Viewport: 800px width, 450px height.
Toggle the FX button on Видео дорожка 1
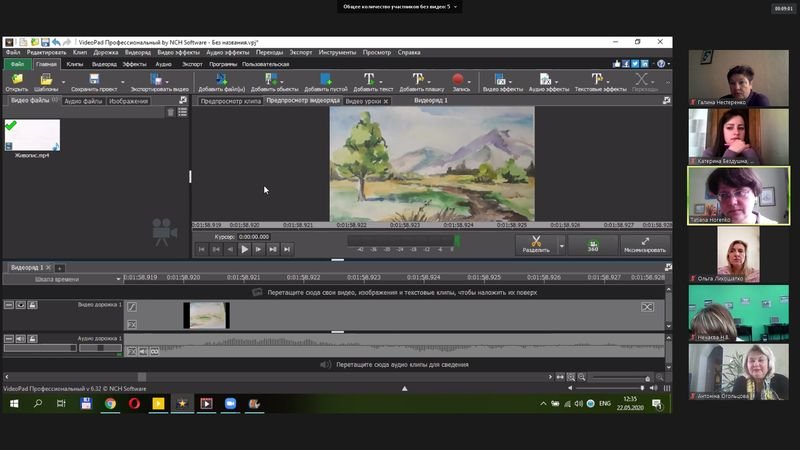tap(132, 324)
